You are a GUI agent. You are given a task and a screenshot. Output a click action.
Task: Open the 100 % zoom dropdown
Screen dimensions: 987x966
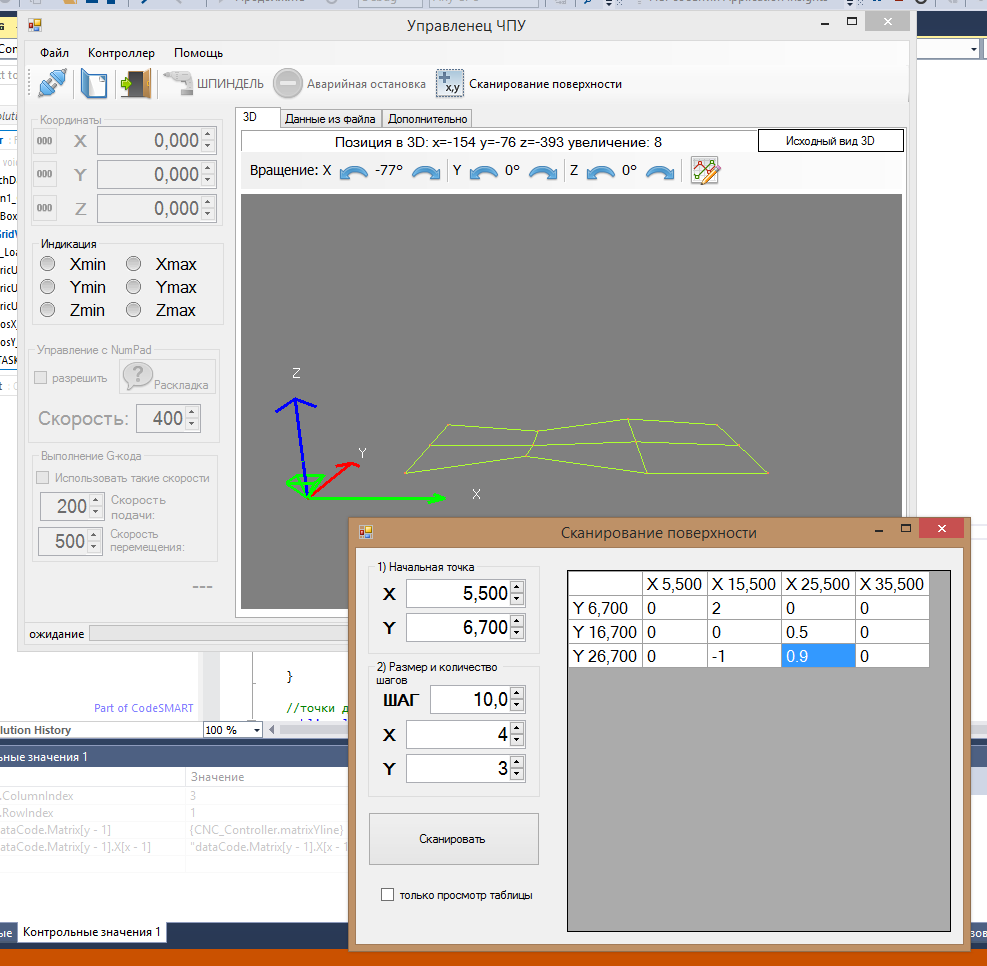(257, 730)
